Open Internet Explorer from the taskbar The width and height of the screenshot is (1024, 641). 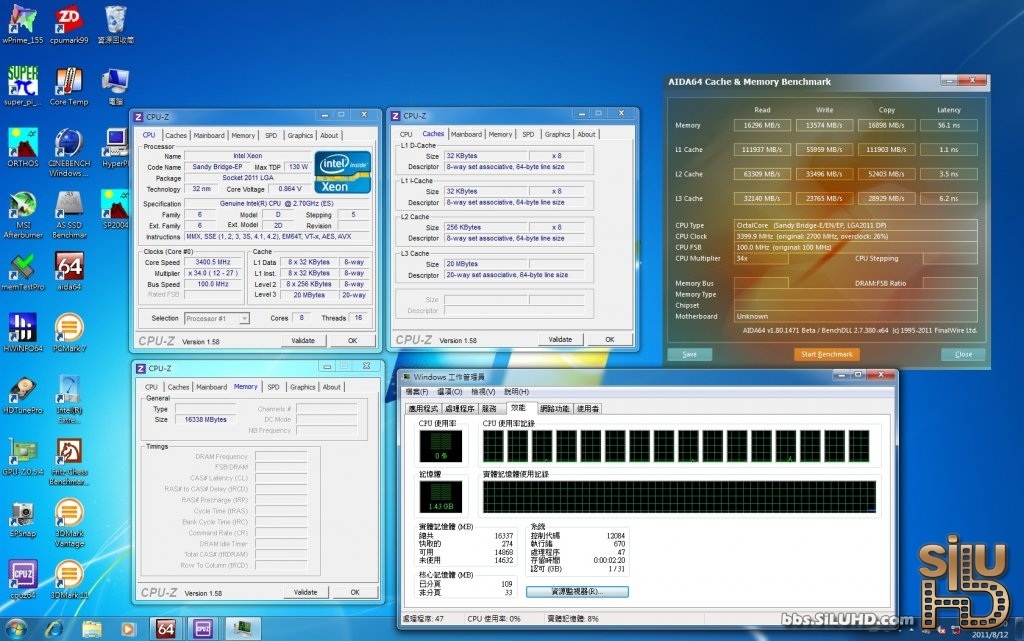point(53,628)
